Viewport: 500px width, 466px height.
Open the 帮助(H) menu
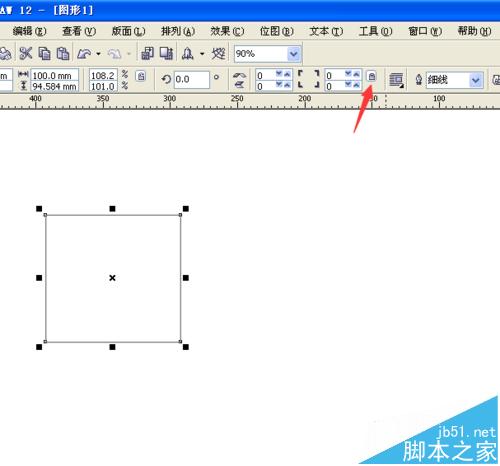[474, 31]
